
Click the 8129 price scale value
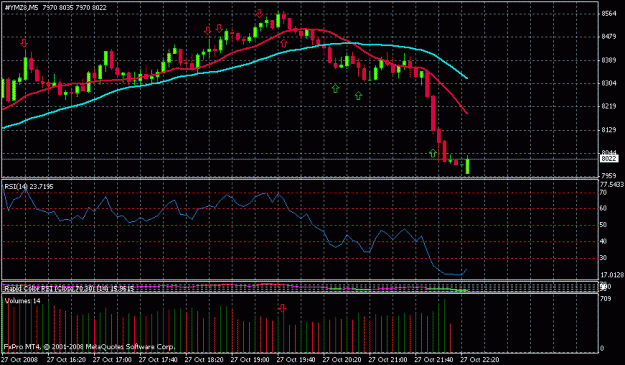coord(609,130)
